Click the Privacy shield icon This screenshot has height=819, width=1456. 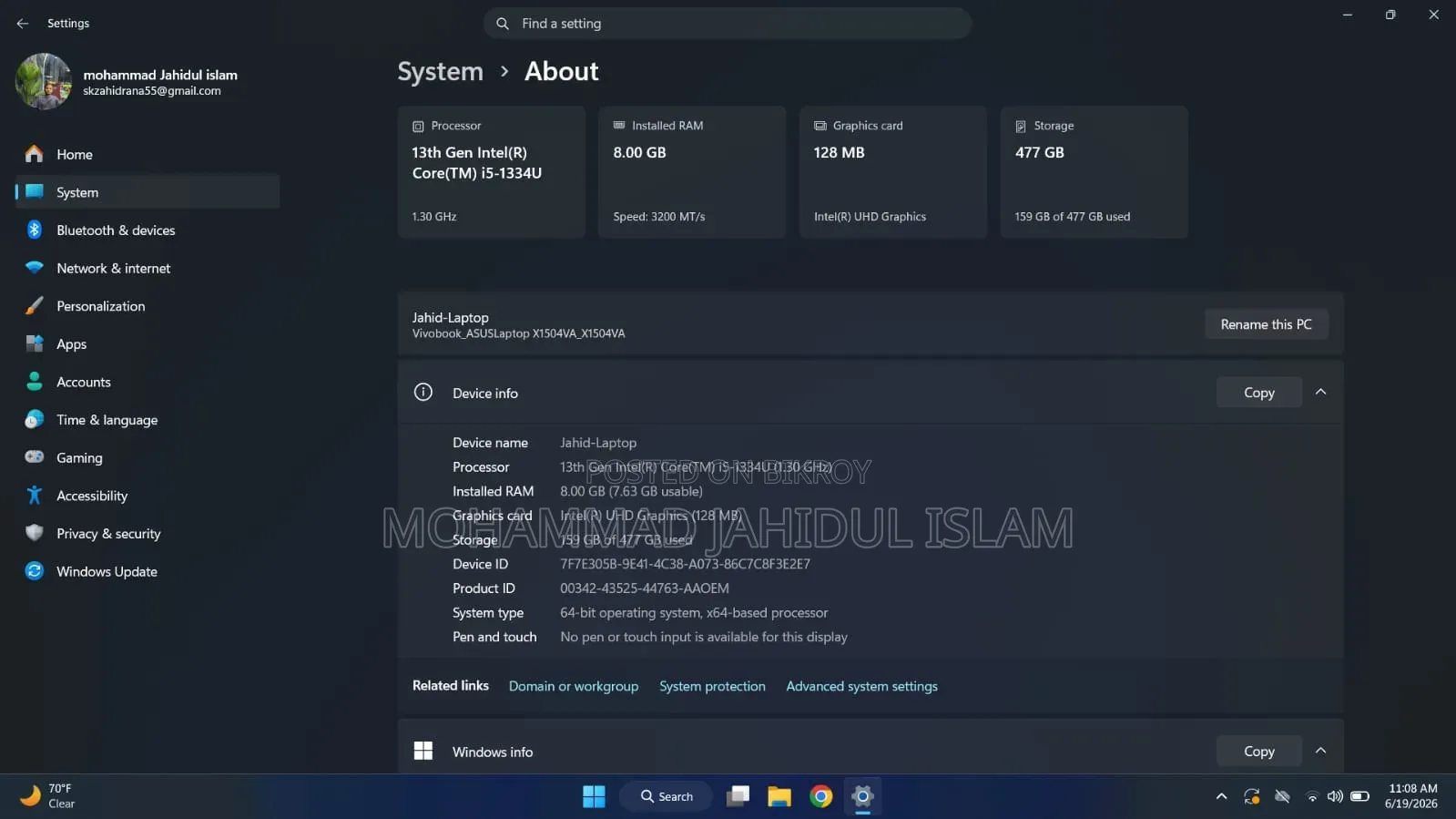click(35, 533)
